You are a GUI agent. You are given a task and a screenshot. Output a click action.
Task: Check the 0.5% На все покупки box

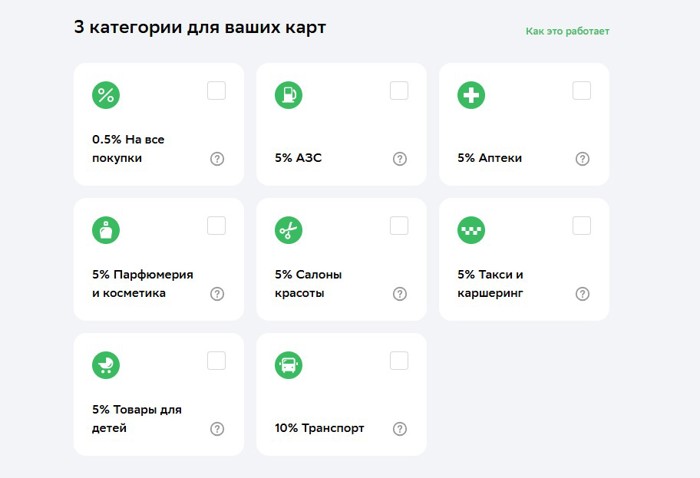(x=216, y=91)
